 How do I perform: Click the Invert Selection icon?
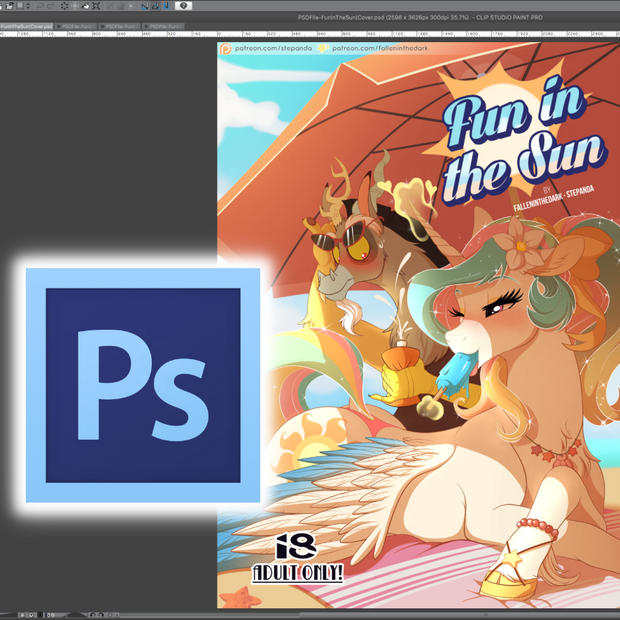120,6
